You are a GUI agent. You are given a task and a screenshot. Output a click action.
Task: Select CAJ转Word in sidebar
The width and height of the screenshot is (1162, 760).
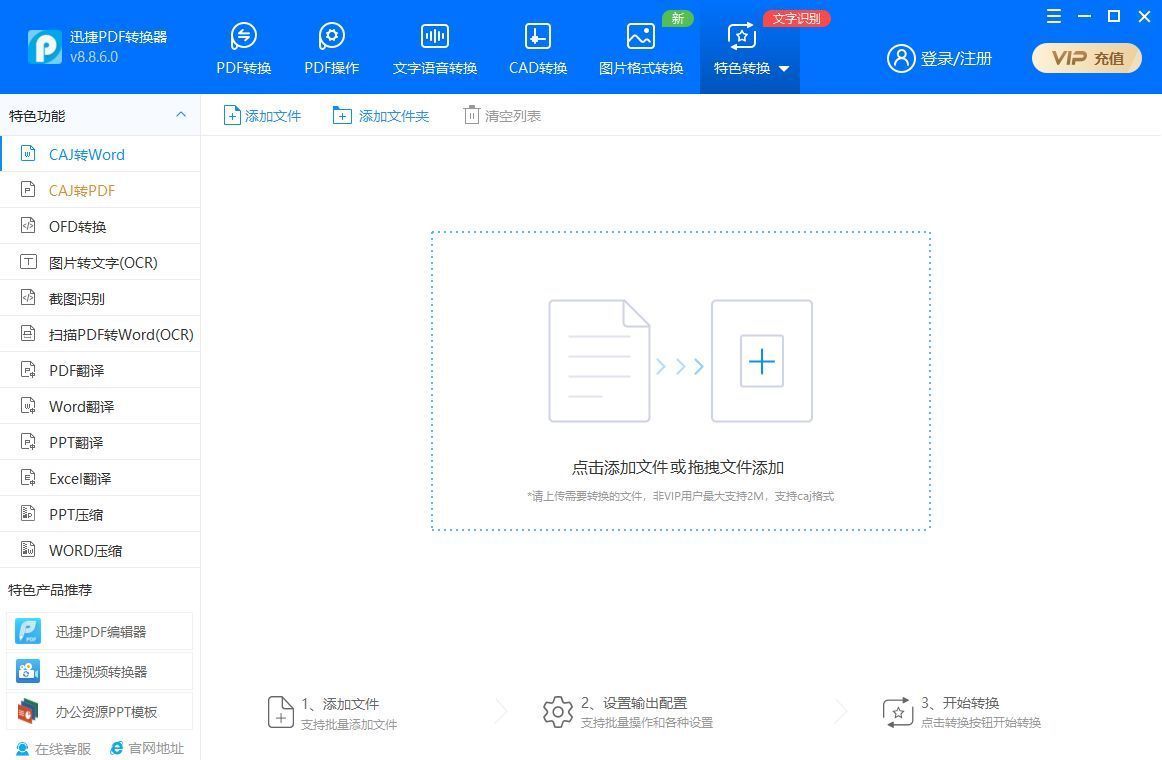click(100, 154)
